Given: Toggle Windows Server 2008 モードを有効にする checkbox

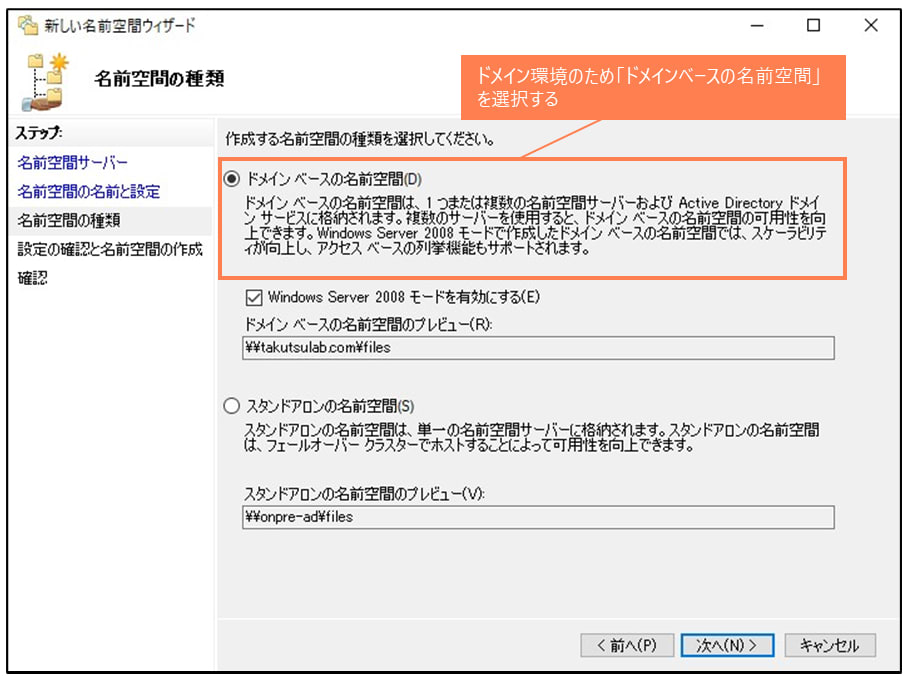Looking at the screenshot, I should pyautogui.click(x=254, y=298).
